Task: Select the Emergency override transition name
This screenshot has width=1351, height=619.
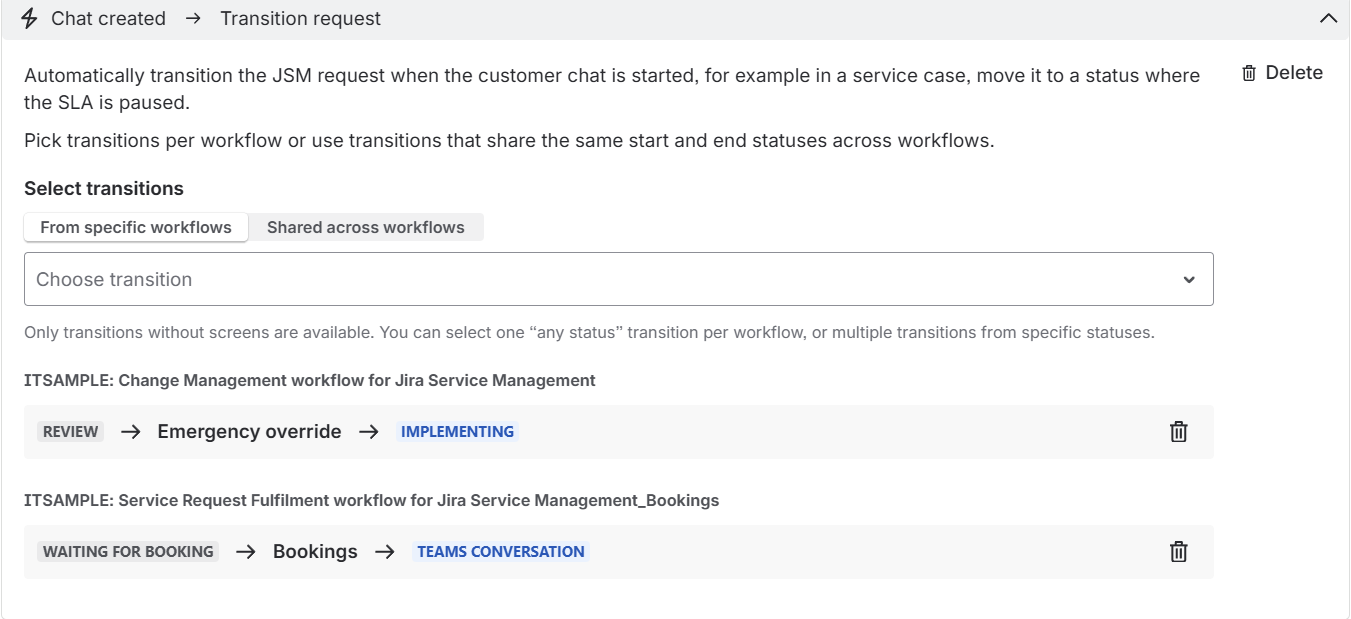Action: [x=249, y=432]
